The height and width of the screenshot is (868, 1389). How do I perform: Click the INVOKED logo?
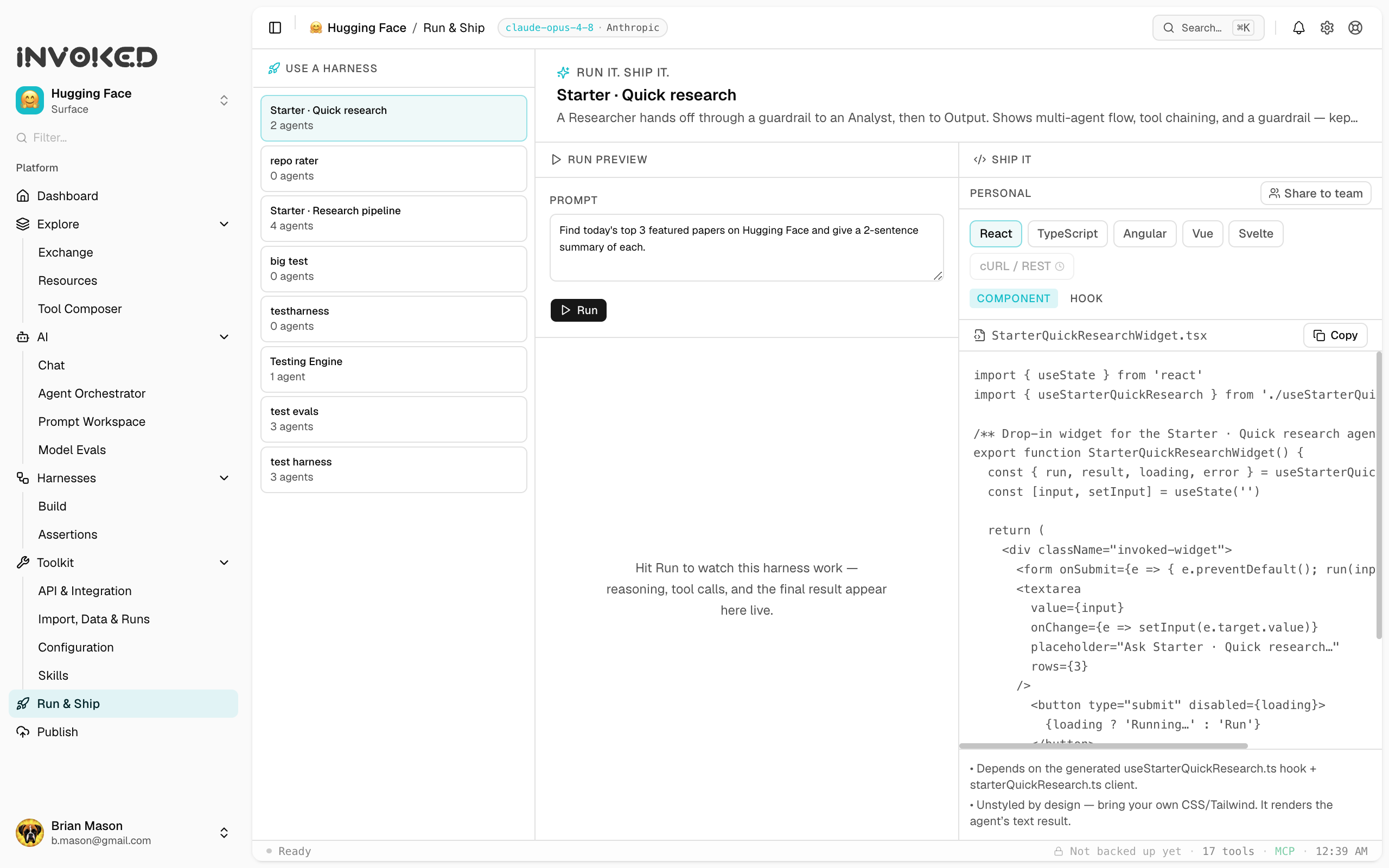(x=87, y=57)
